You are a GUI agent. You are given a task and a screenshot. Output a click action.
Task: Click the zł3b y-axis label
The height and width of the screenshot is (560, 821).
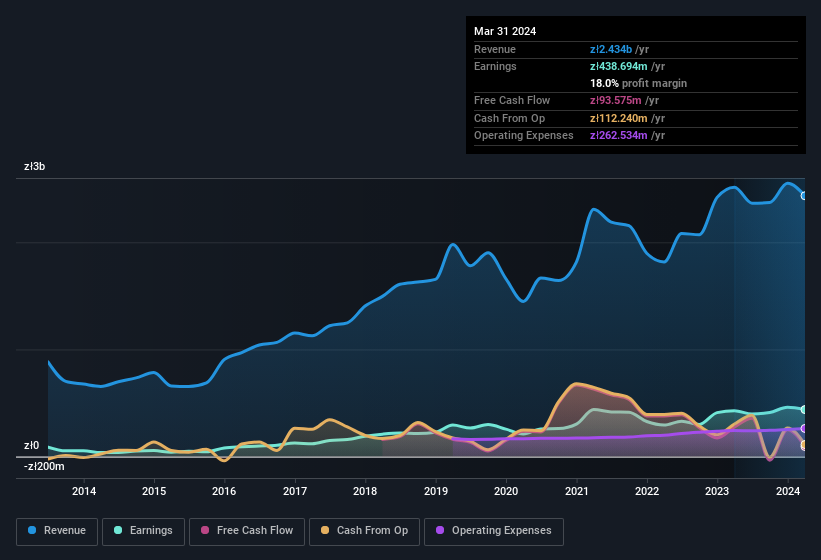[35, 166]
